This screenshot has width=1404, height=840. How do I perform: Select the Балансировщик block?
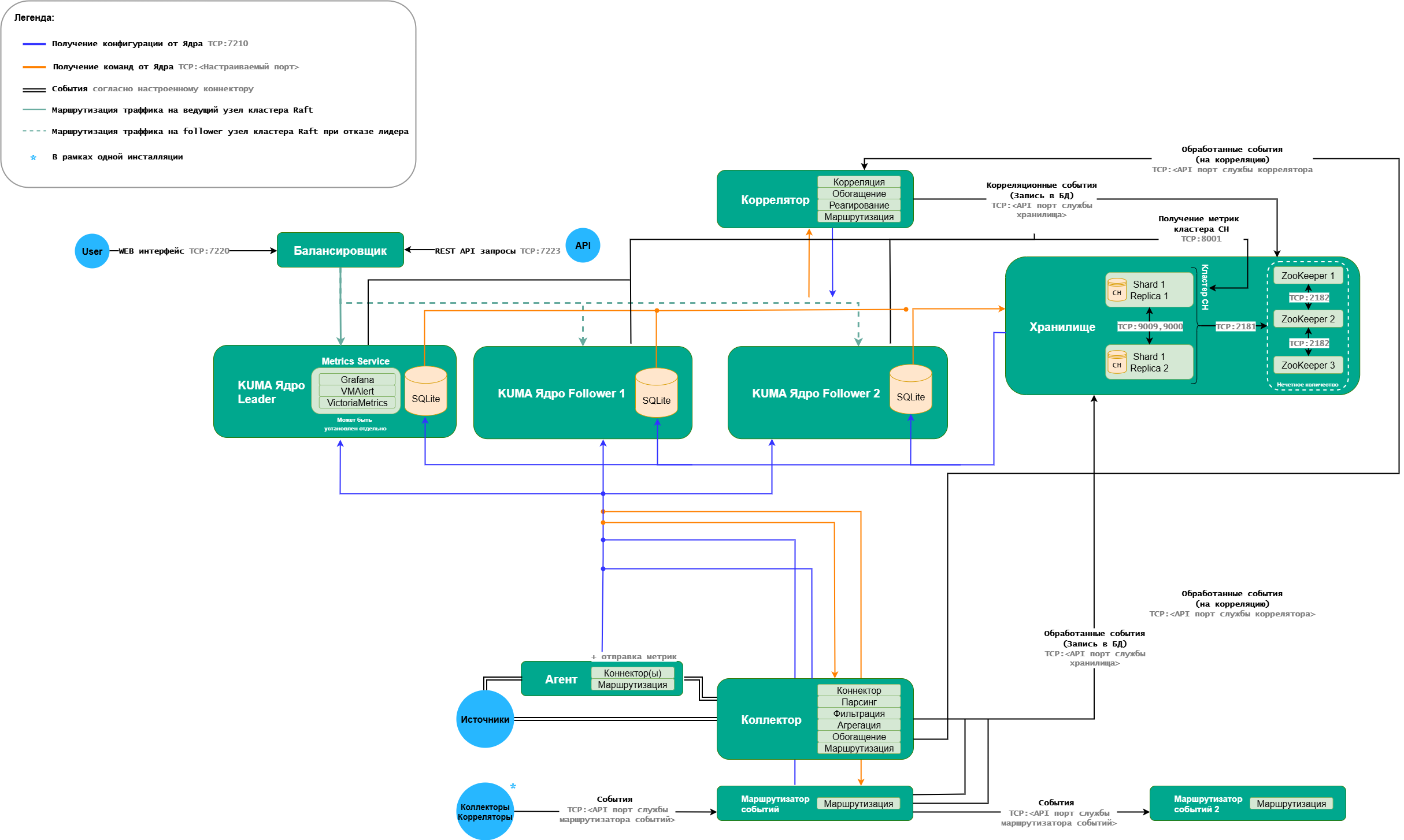click(340, 250)
